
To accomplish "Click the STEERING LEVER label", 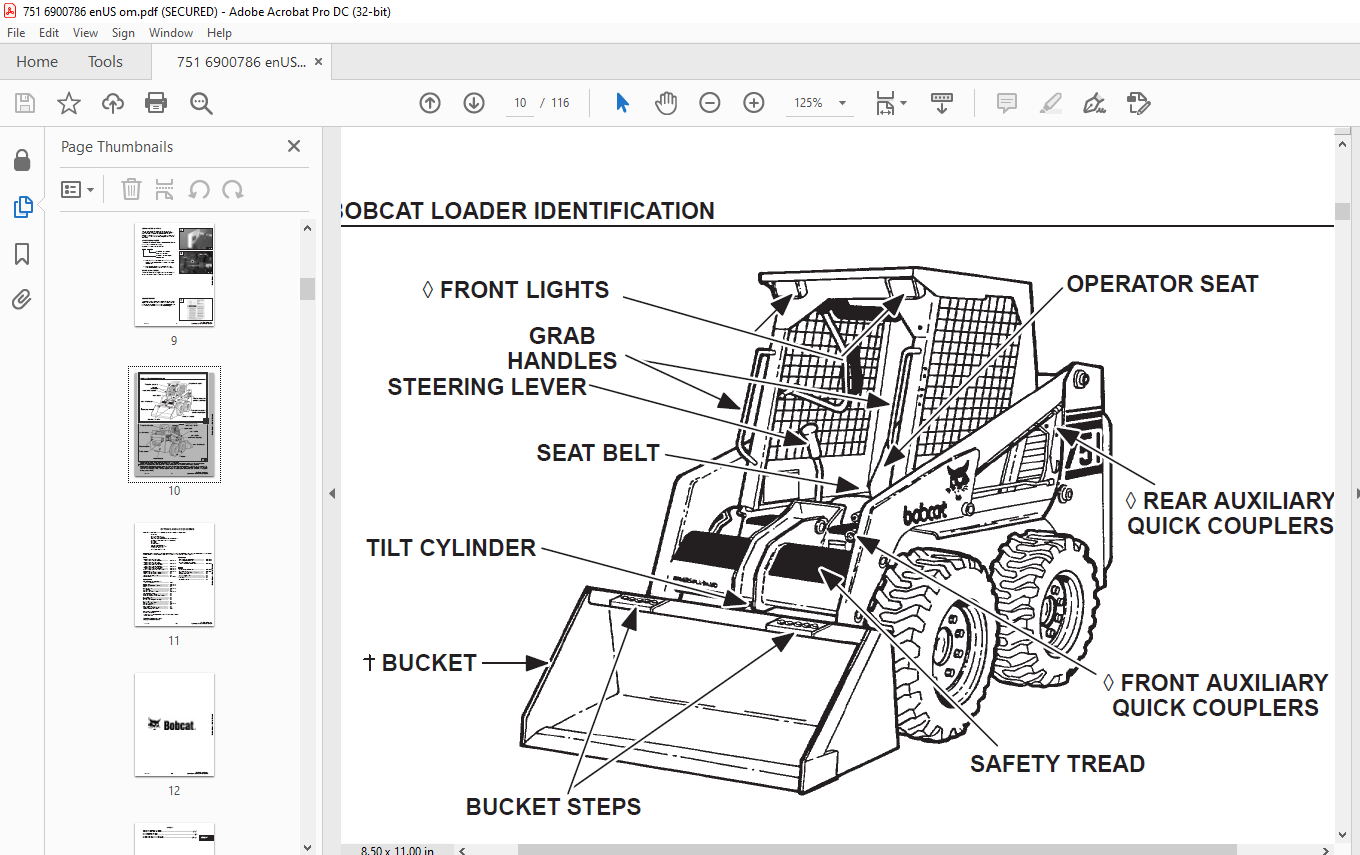I will [487, 387].
